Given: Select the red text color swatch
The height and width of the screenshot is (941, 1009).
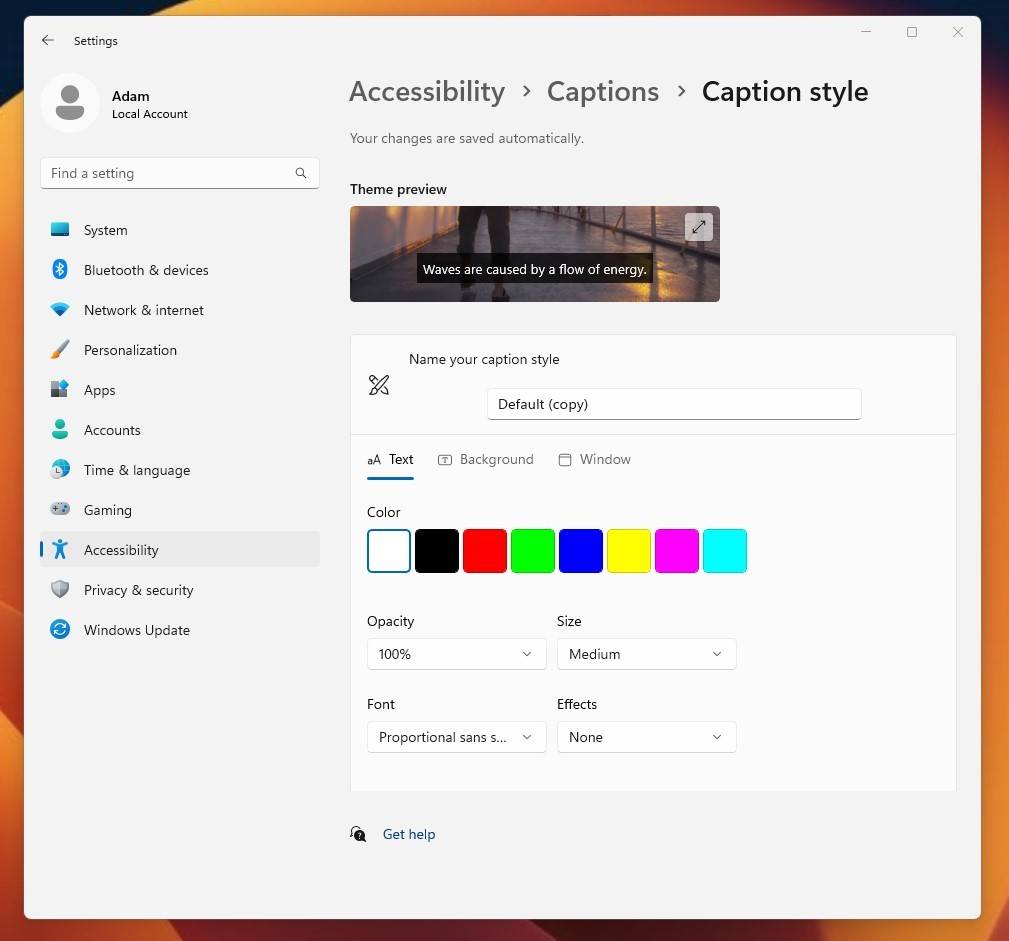Looking at the screenshot, I should pos(484,550).
